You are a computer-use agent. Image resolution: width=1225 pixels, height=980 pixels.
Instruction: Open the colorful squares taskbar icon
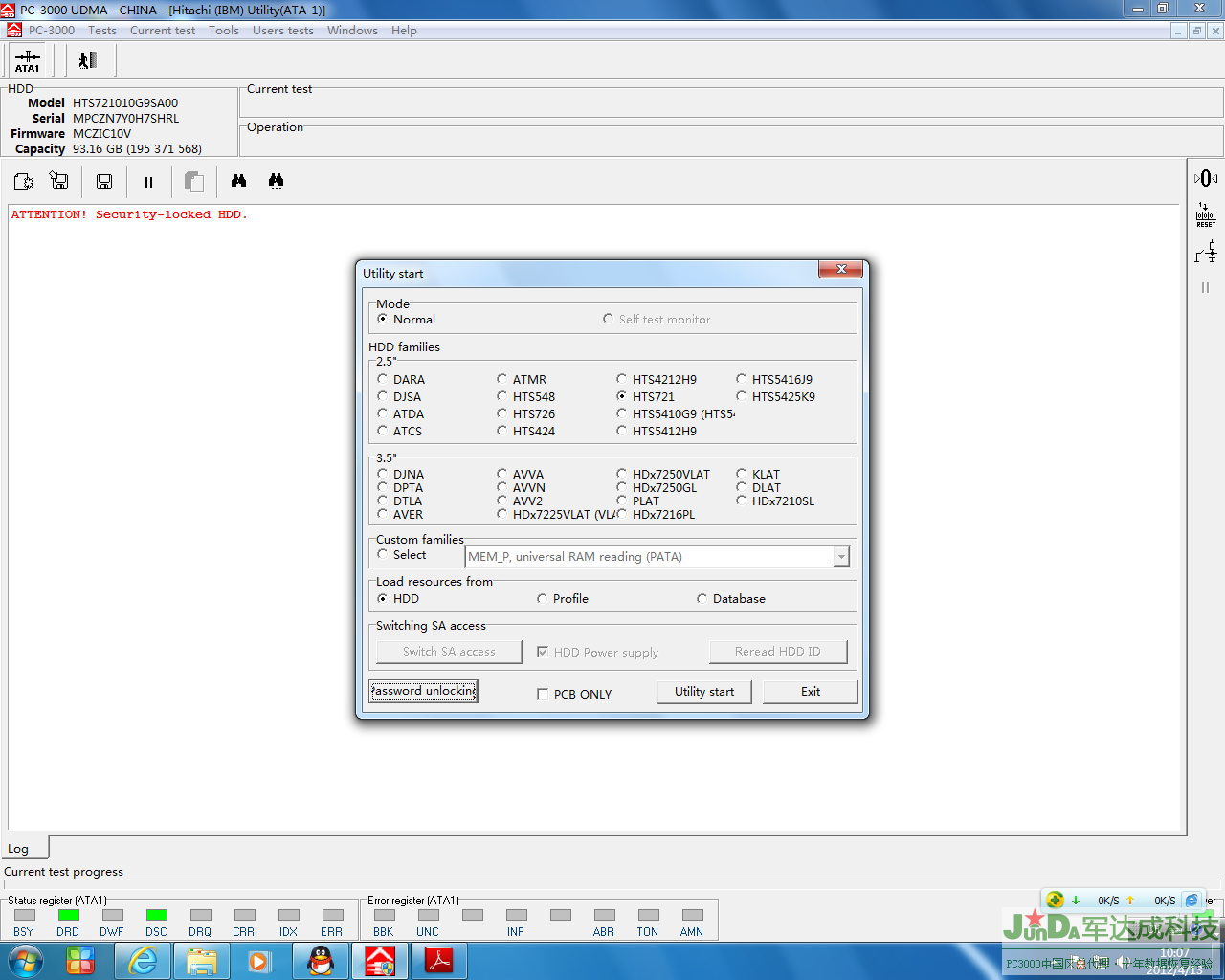(x=80, y=961)
